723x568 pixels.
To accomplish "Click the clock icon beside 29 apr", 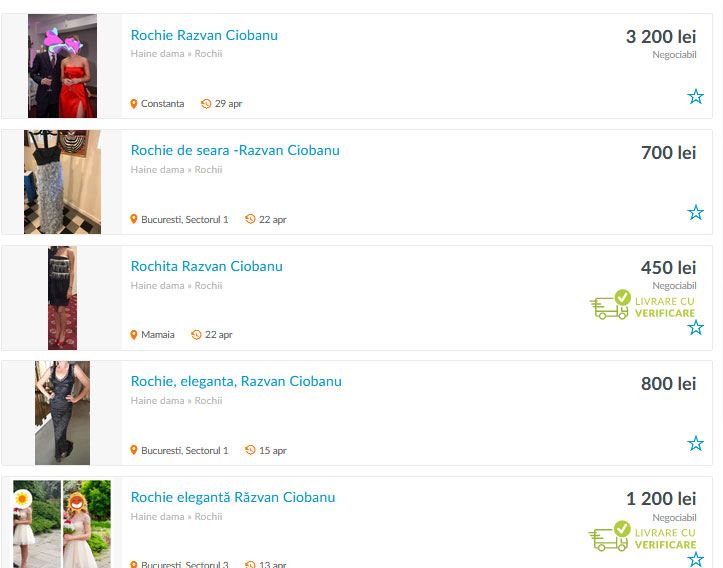I will tap(206, 104).
